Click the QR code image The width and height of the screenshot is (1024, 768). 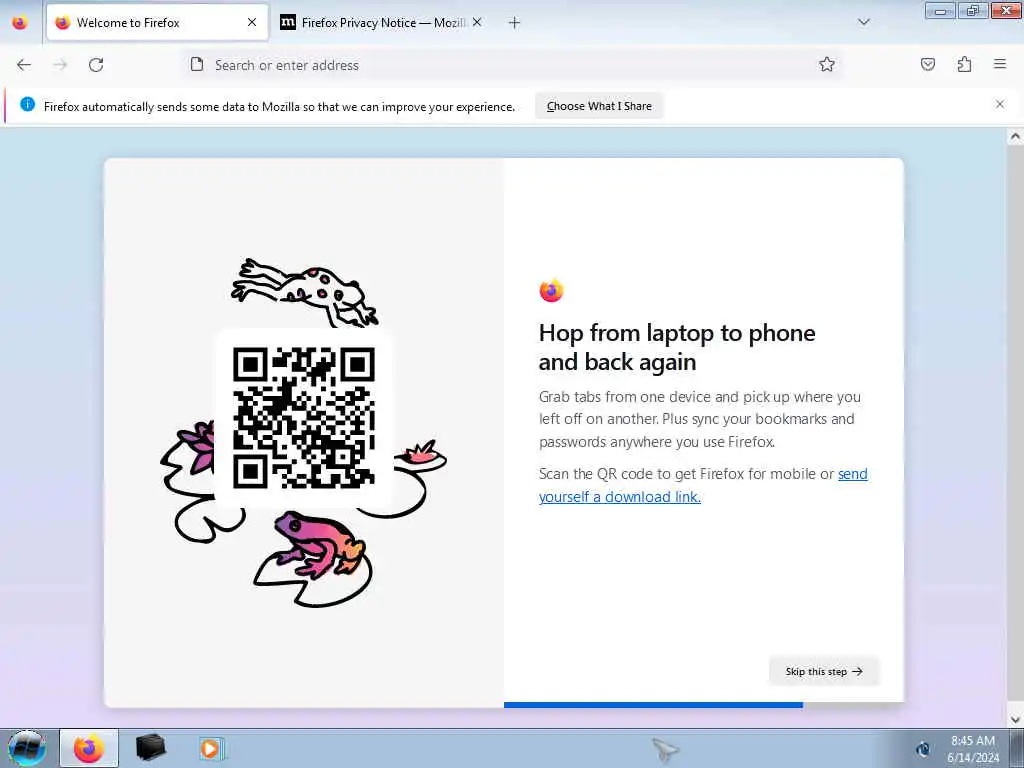tap(304, 418)
